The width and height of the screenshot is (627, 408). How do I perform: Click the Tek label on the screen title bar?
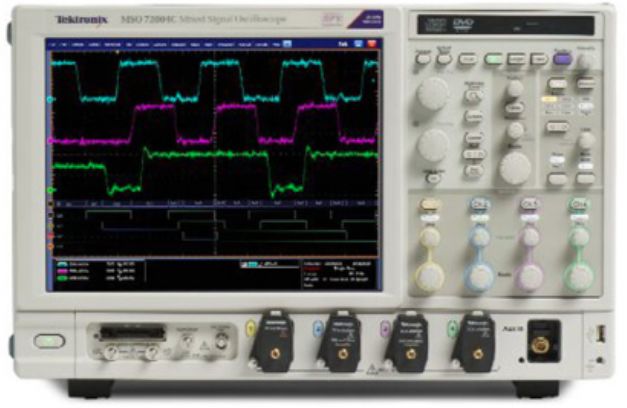(343, 44)
